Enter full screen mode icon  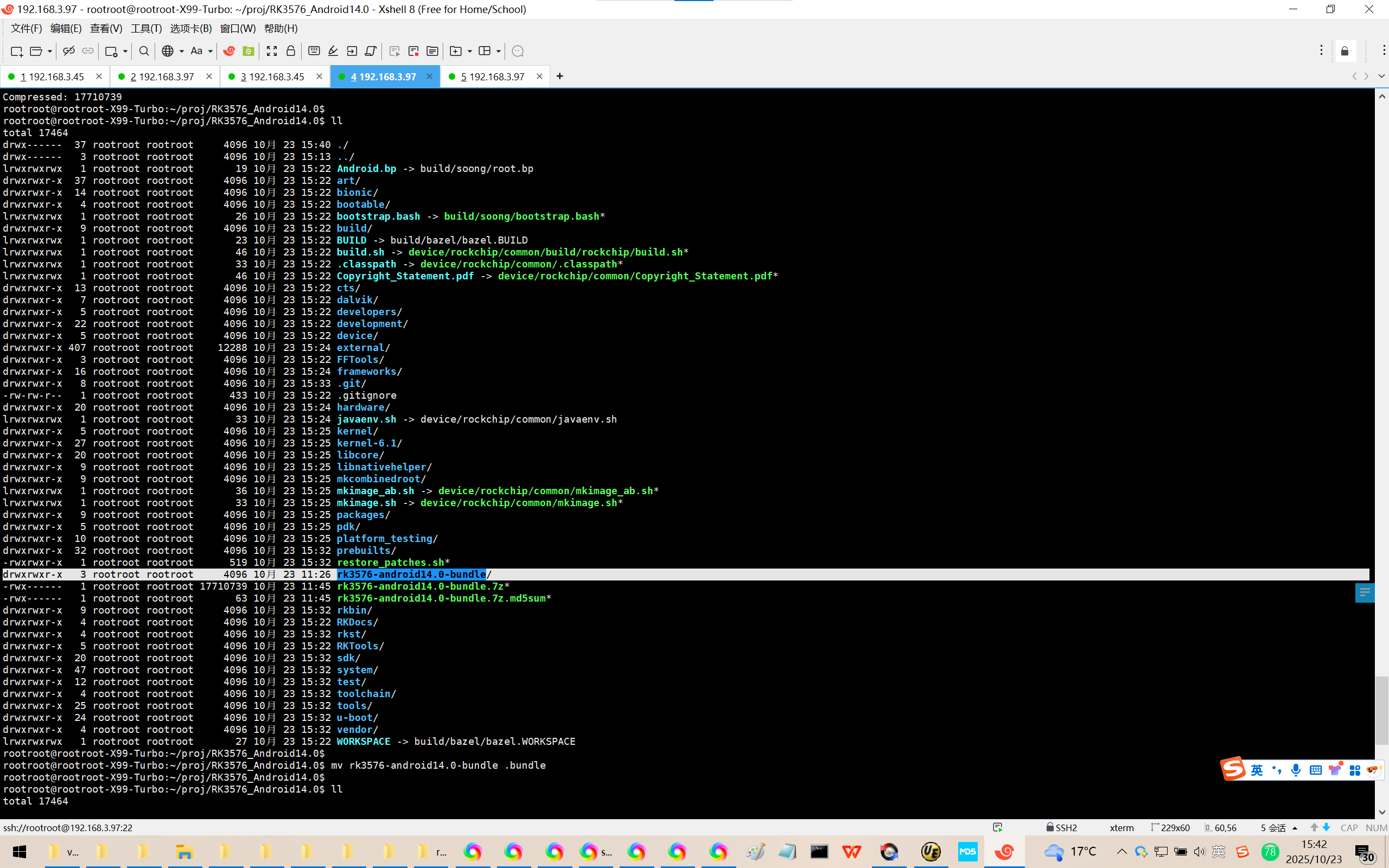coord(271,51)
